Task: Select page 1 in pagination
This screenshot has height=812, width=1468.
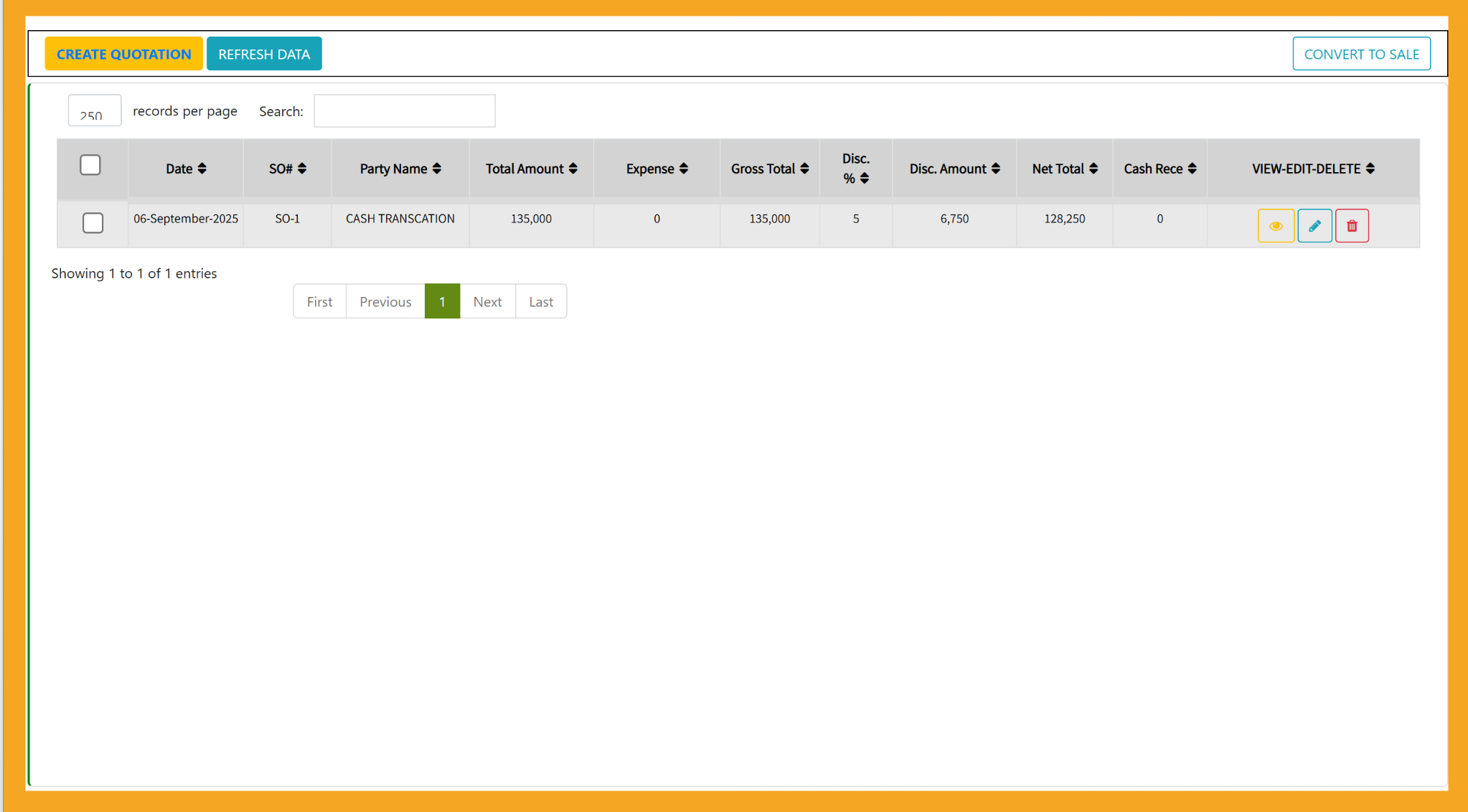Action: pos(442,302)
